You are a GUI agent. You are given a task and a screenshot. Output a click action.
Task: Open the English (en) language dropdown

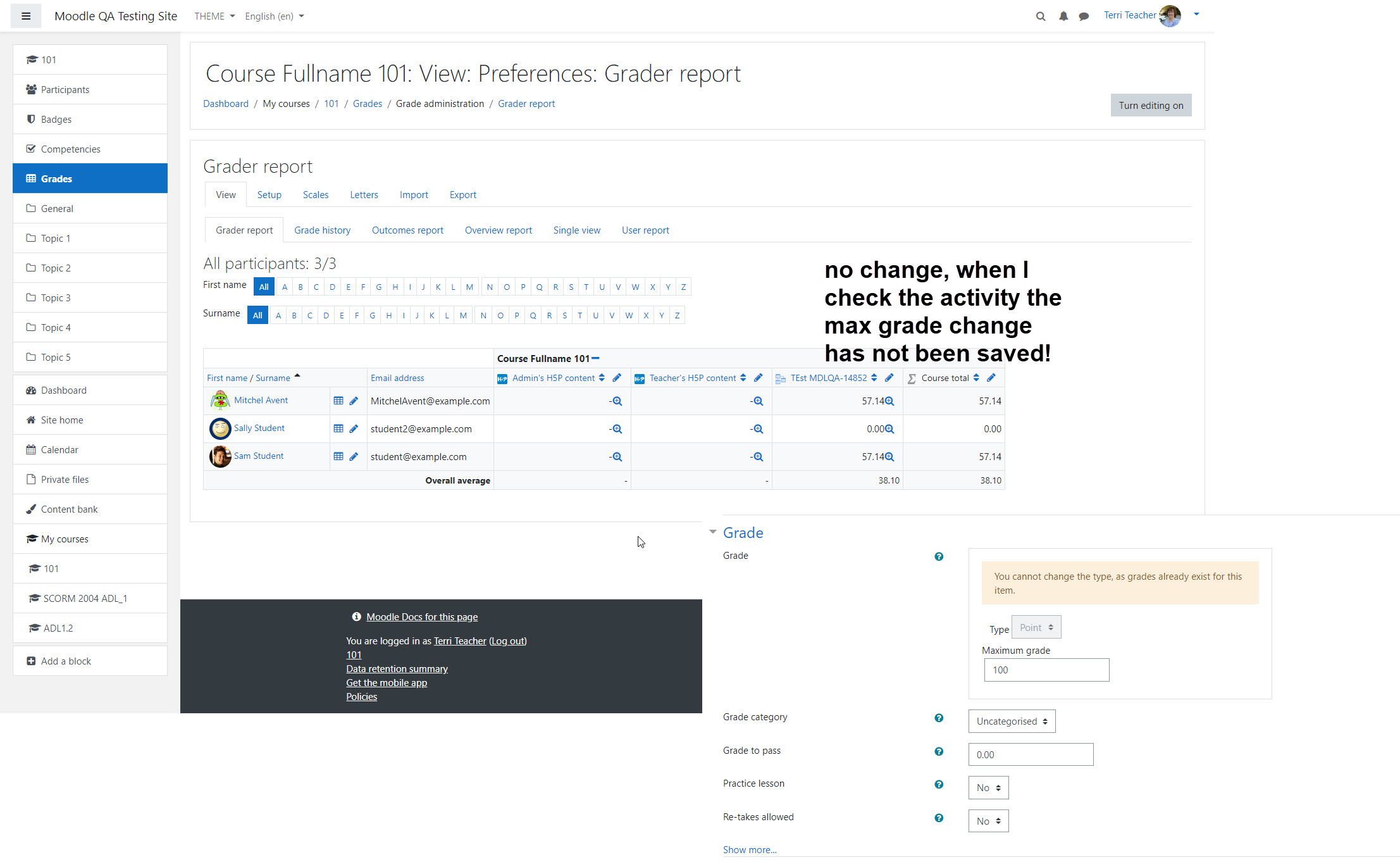tap(275, 16)
